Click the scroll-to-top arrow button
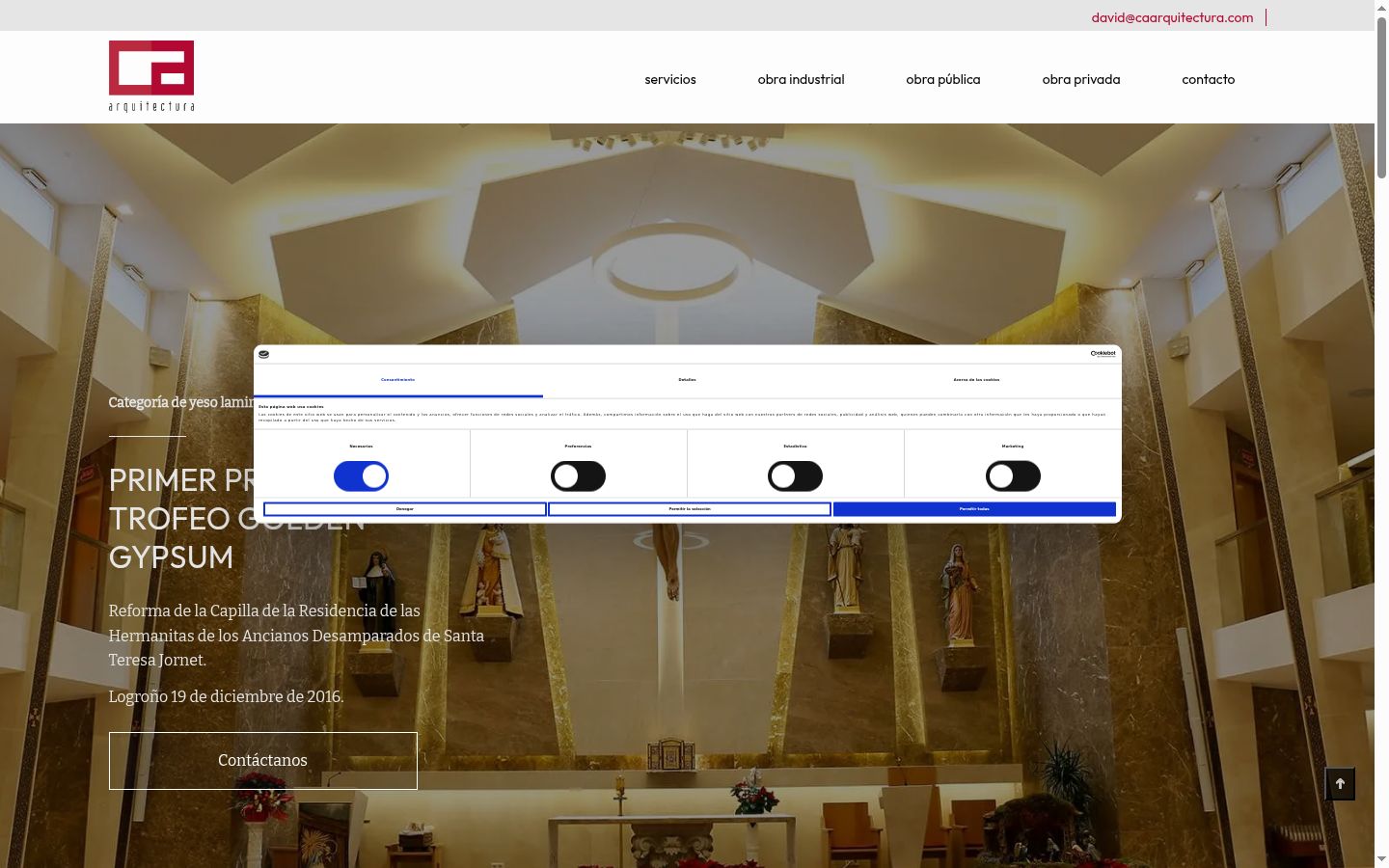Screen dimensions: 1389x868 pyautogui.click(x=1340, y=784)
